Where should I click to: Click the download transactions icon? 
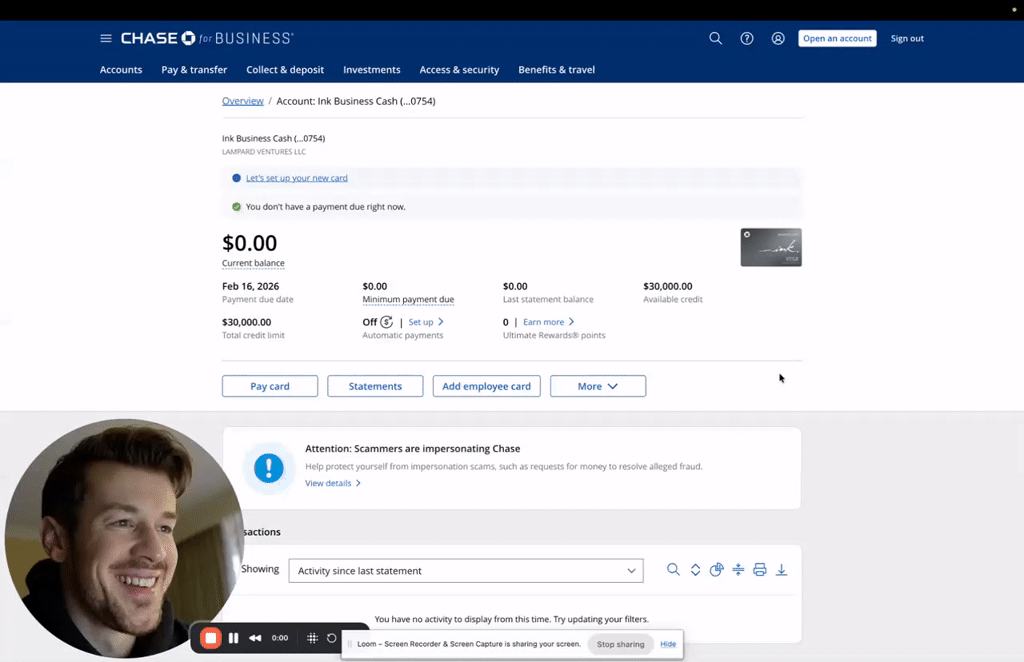781,570
